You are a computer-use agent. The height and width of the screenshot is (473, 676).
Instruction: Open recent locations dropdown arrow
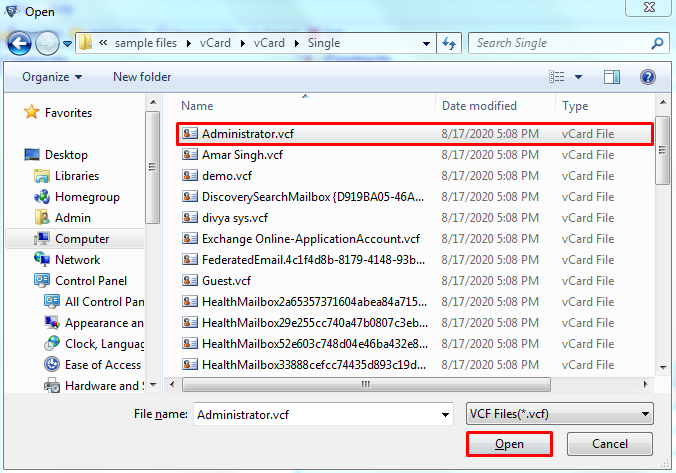tap(67, 44)
